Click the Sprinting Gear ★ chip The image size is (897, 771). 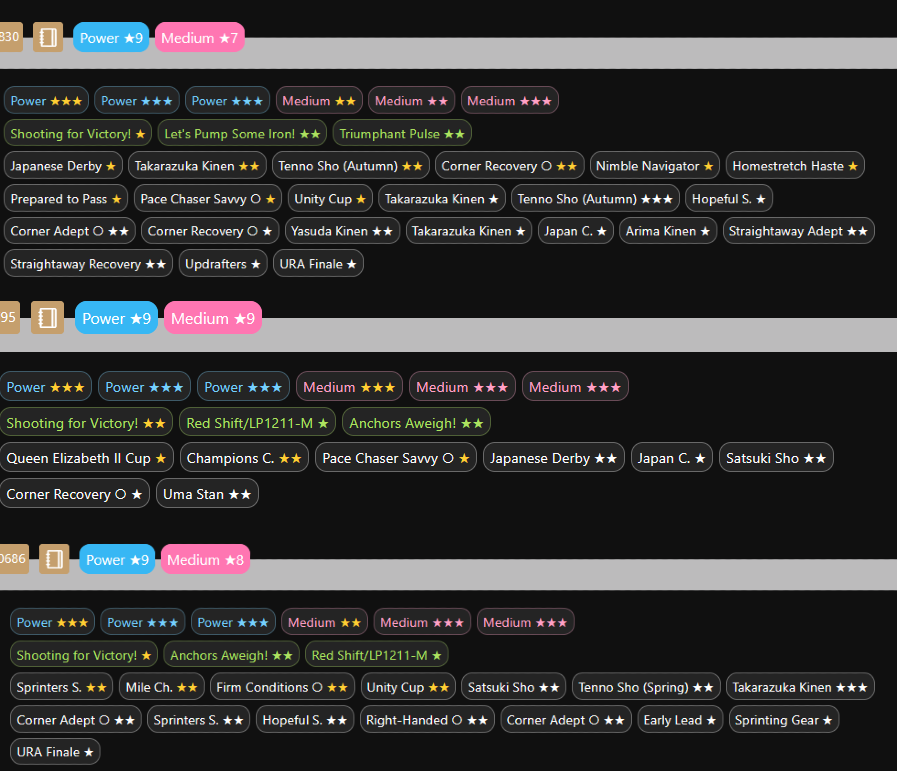tap(784, 720)
